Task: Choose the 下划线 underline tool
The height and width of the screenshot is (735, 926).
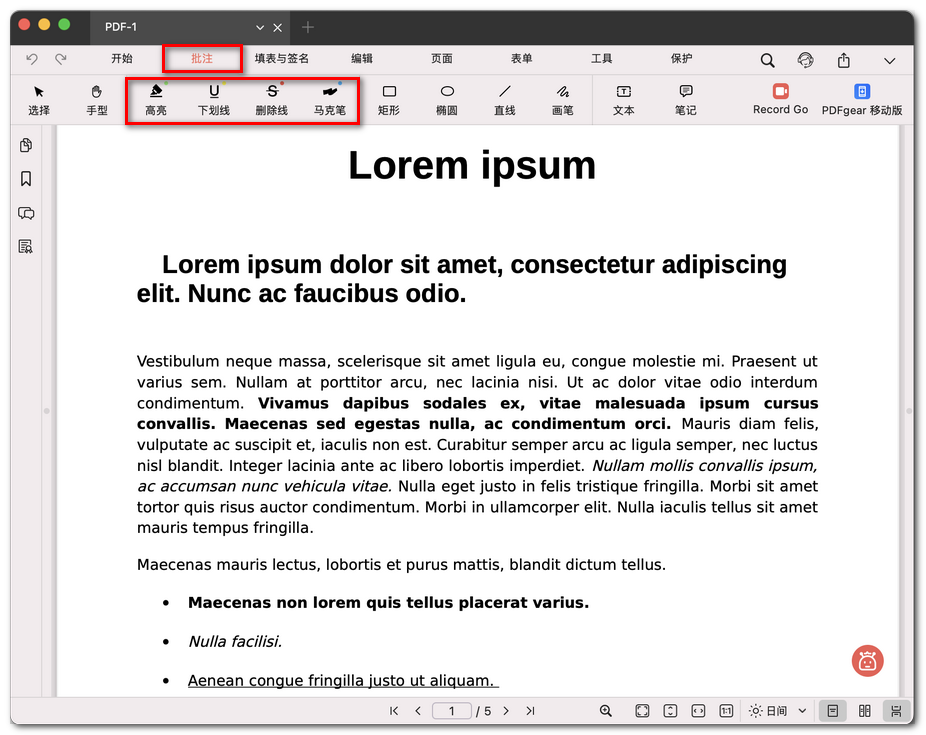Action: coord(214,100)
